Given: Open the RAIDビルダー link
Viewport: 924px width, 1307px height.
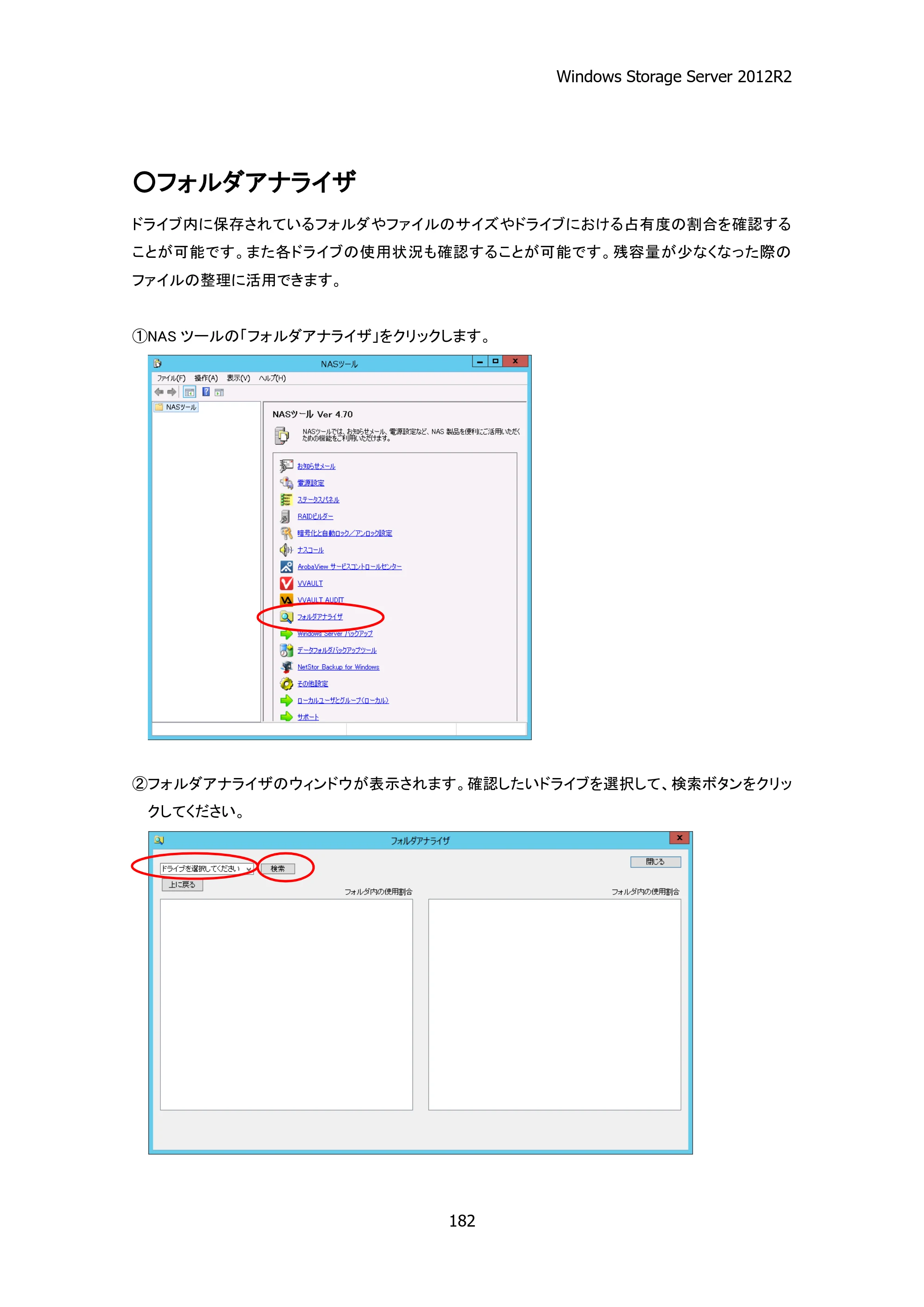Looking at the screenshot, I should (x=315, y=517).
